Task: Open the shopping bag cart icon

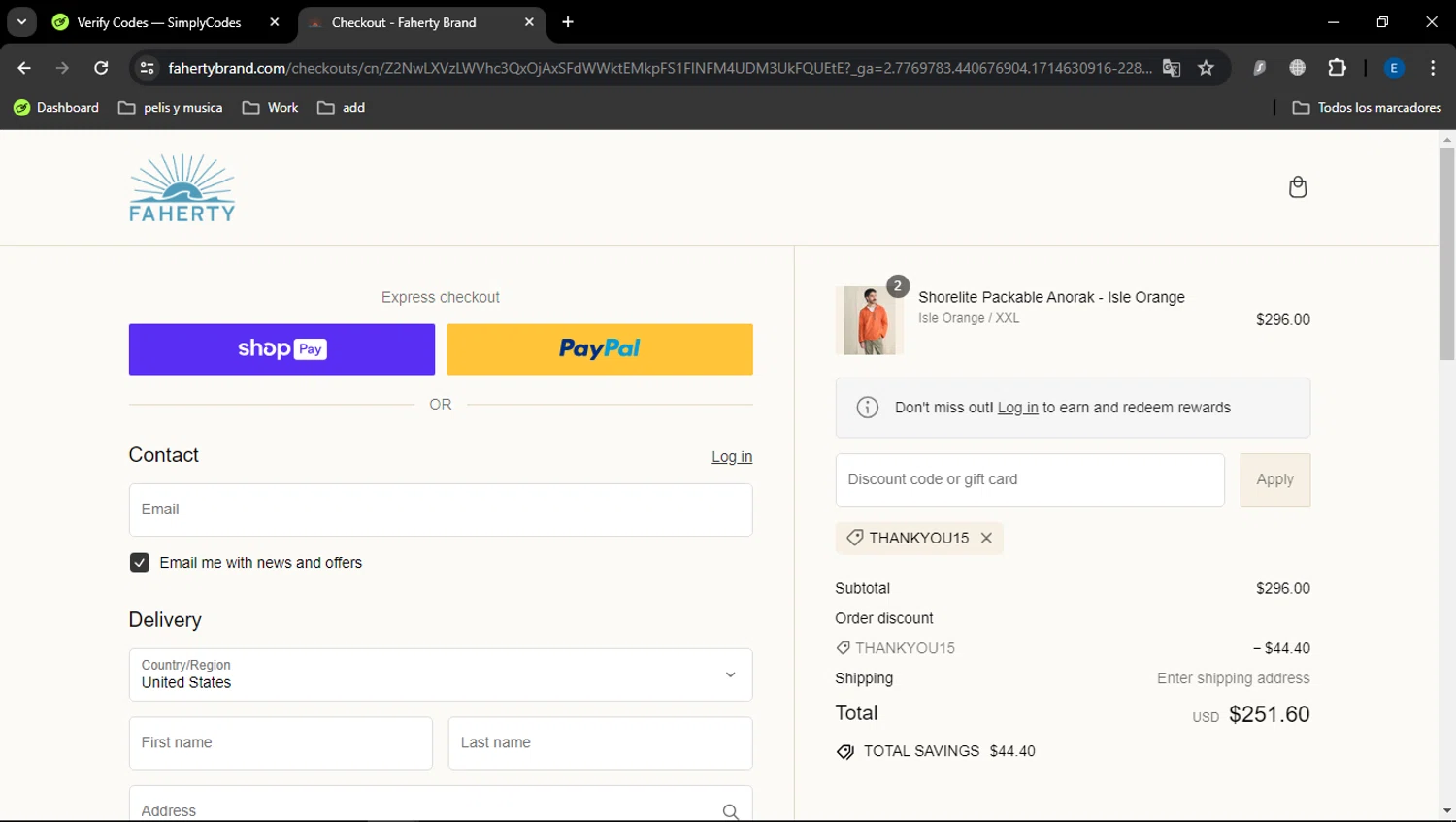Action: (x=1297, y=187)
